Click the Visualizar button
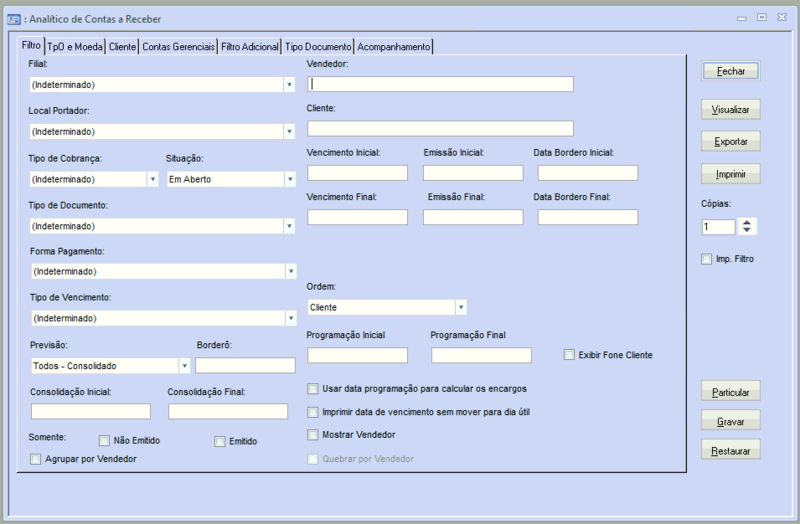 click(731, 110)
